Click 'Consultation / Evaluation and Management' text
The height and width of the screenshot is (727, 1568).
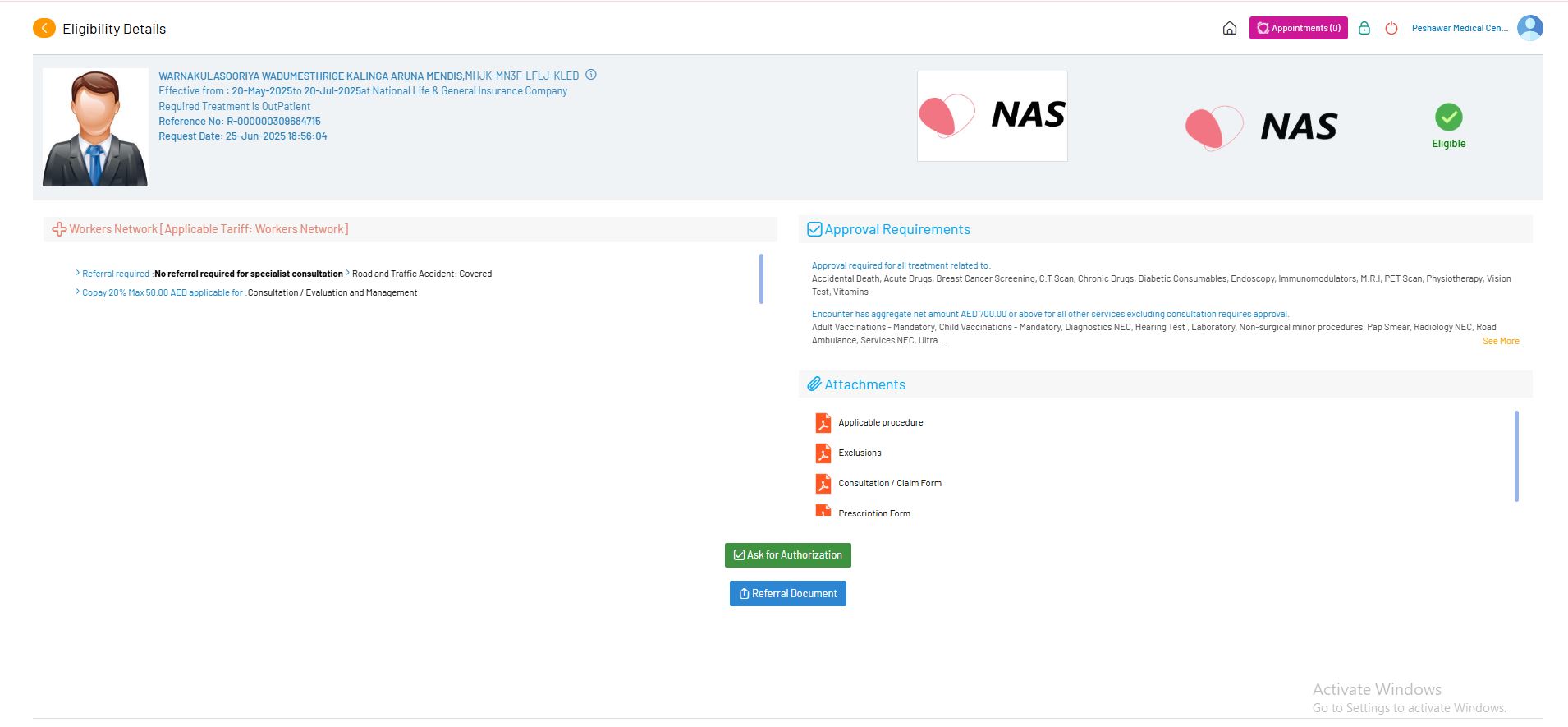pyautogui.click(x=332, y=292)
